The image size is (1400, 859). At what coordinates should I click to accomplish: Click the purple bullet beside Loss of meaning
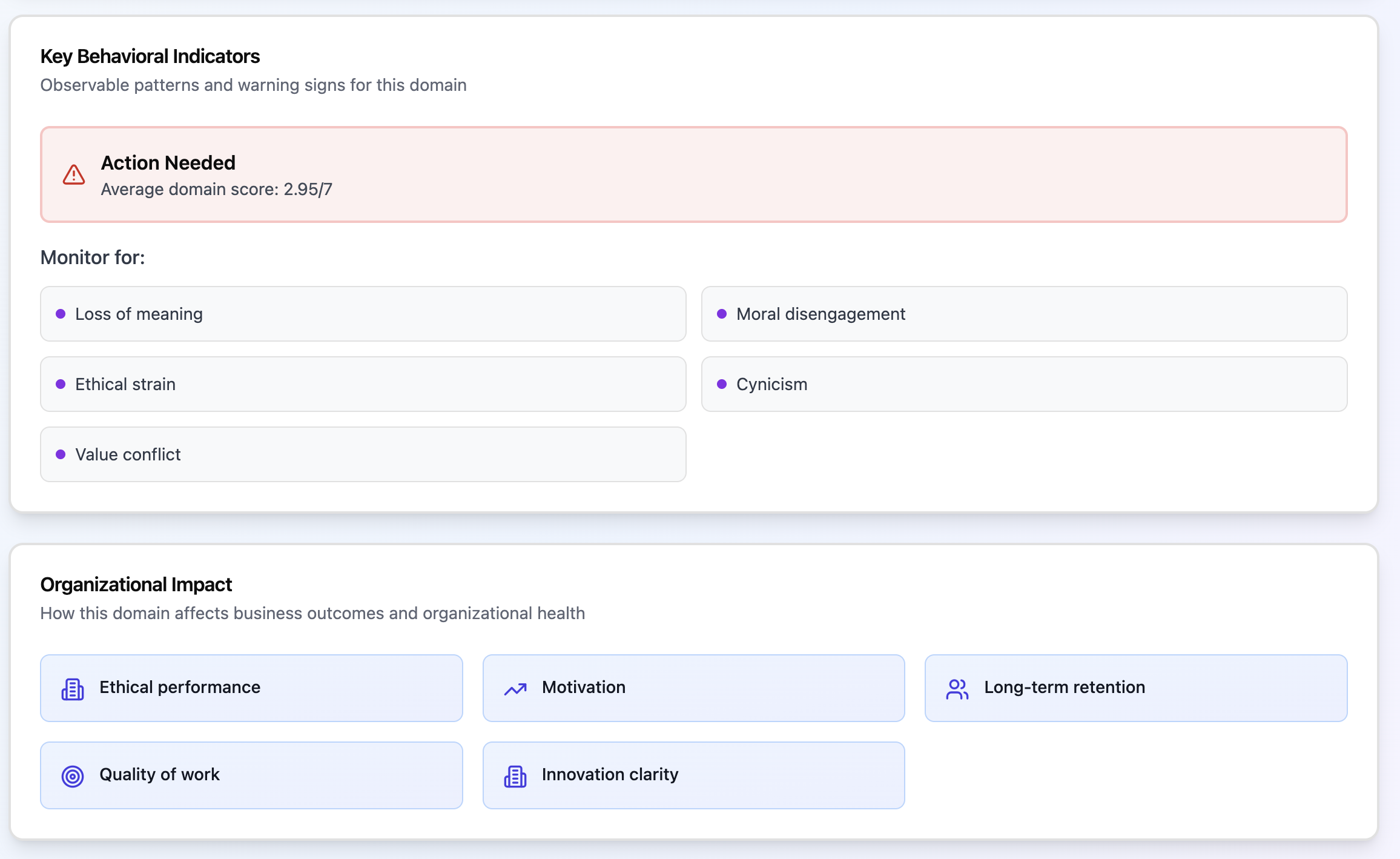[61, 314]
